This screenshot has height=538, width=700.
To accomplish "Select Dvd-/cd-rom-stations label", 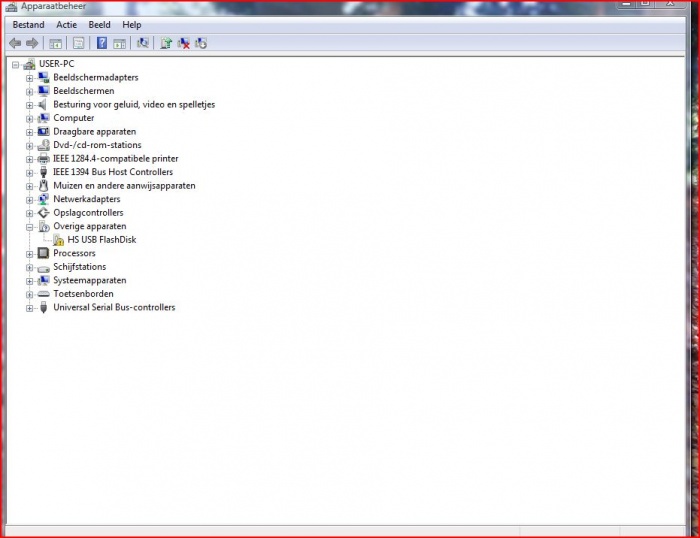I will pyautogui.click(x=97, y=145).
